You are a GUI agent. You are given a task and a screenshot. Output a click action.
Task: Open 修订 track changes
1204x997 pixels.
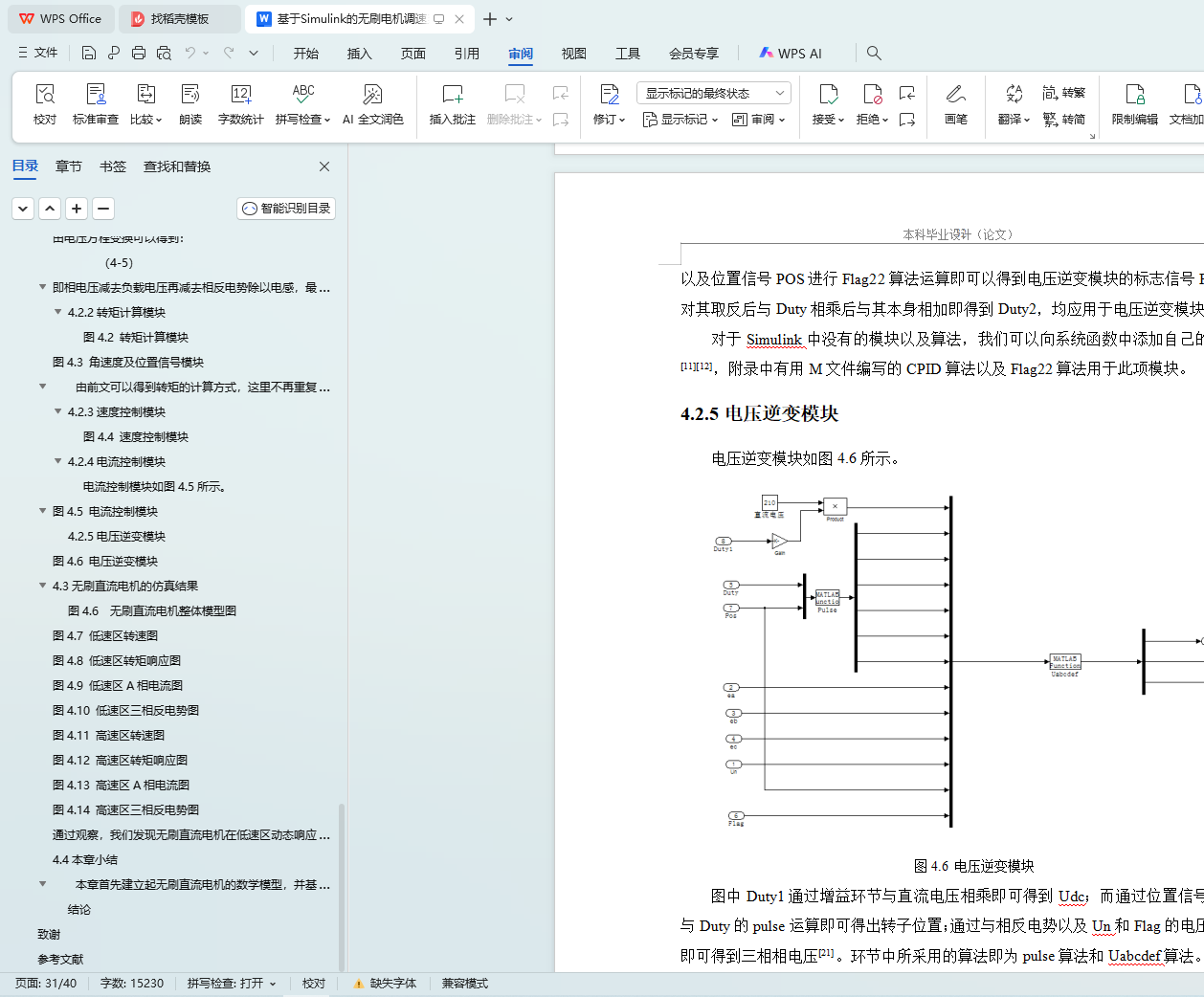[609, 104]
